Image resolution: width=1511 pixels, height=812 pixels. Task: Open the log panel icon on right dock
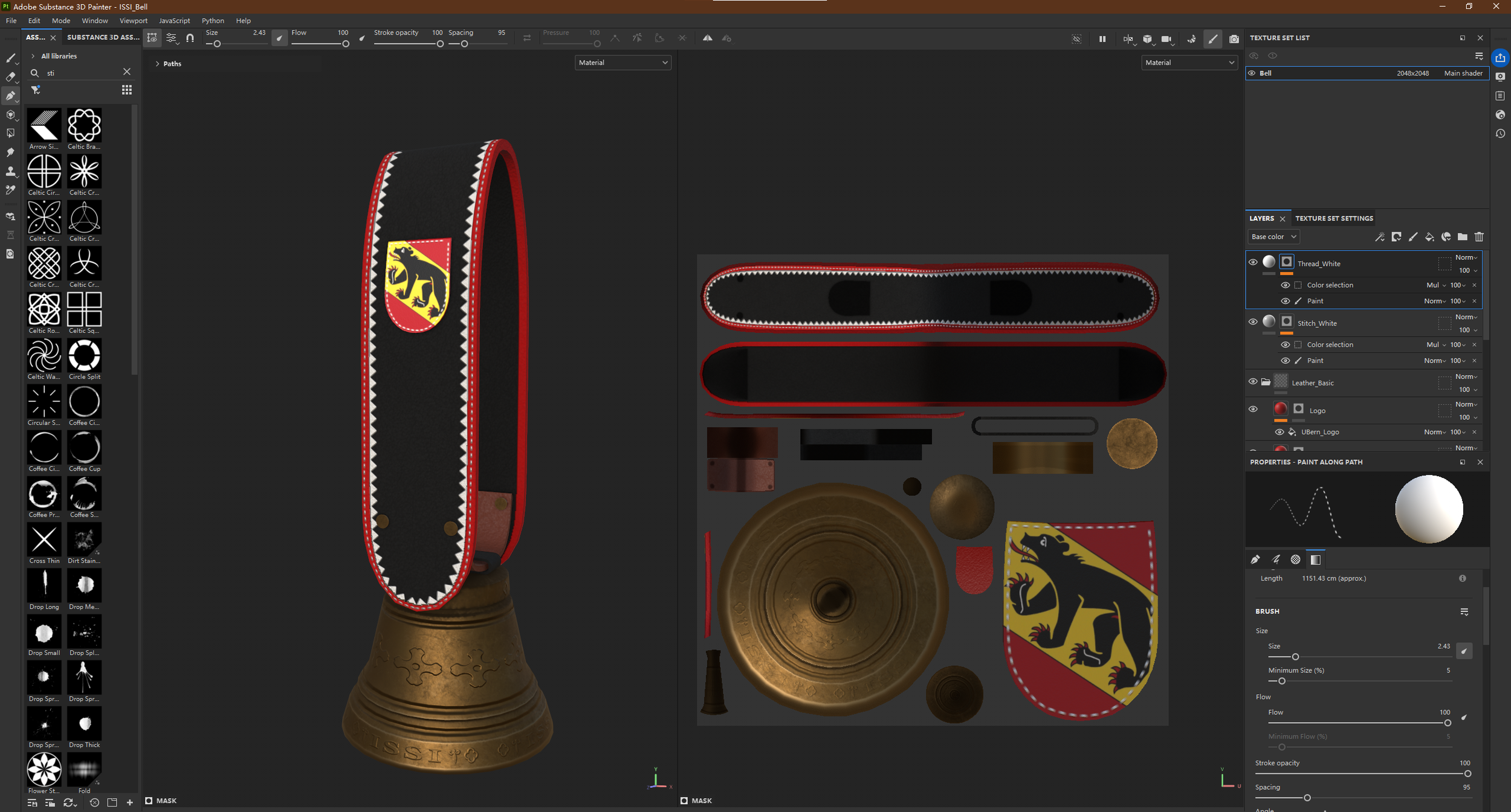coord(1500,96)
